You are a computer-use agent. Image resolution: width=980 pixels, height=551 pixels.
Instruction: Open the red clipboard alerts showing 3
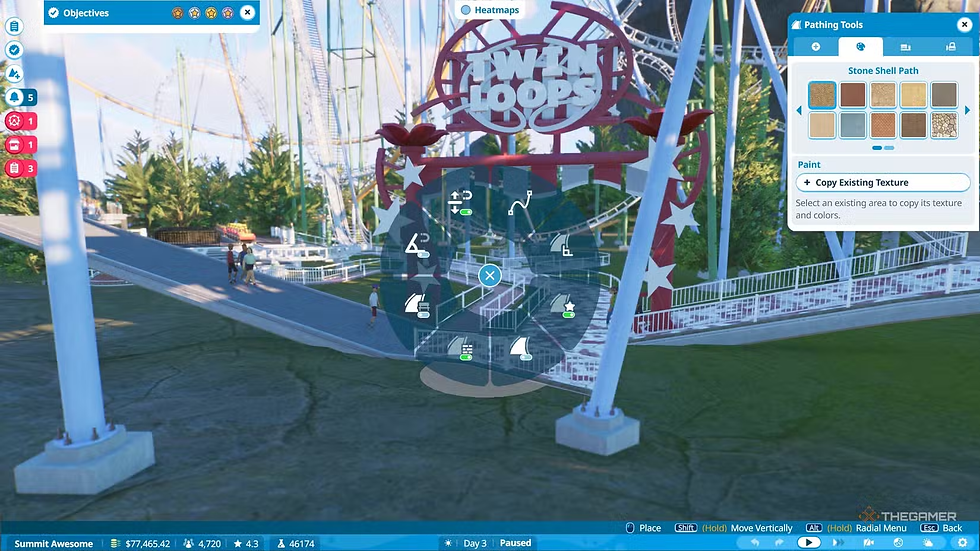(x=21, y=169)
